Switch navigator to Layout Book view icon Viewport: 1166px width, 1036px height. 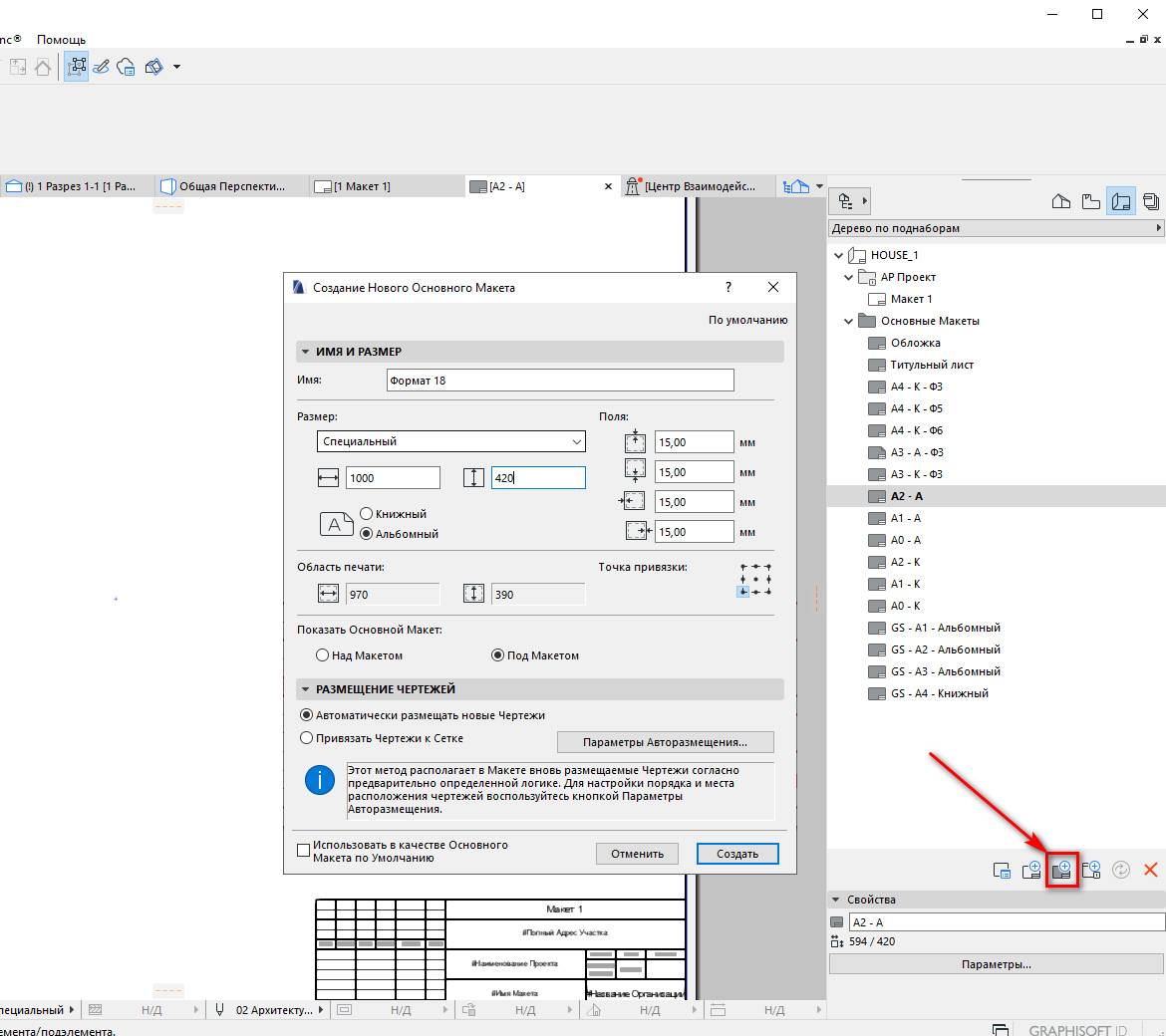tap(1121, 201)
